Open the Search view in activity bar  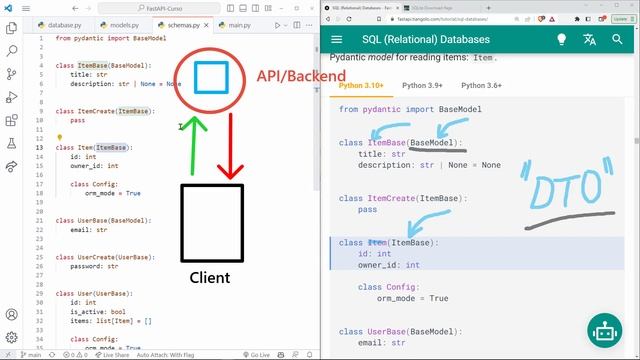(x=11, y=51)
